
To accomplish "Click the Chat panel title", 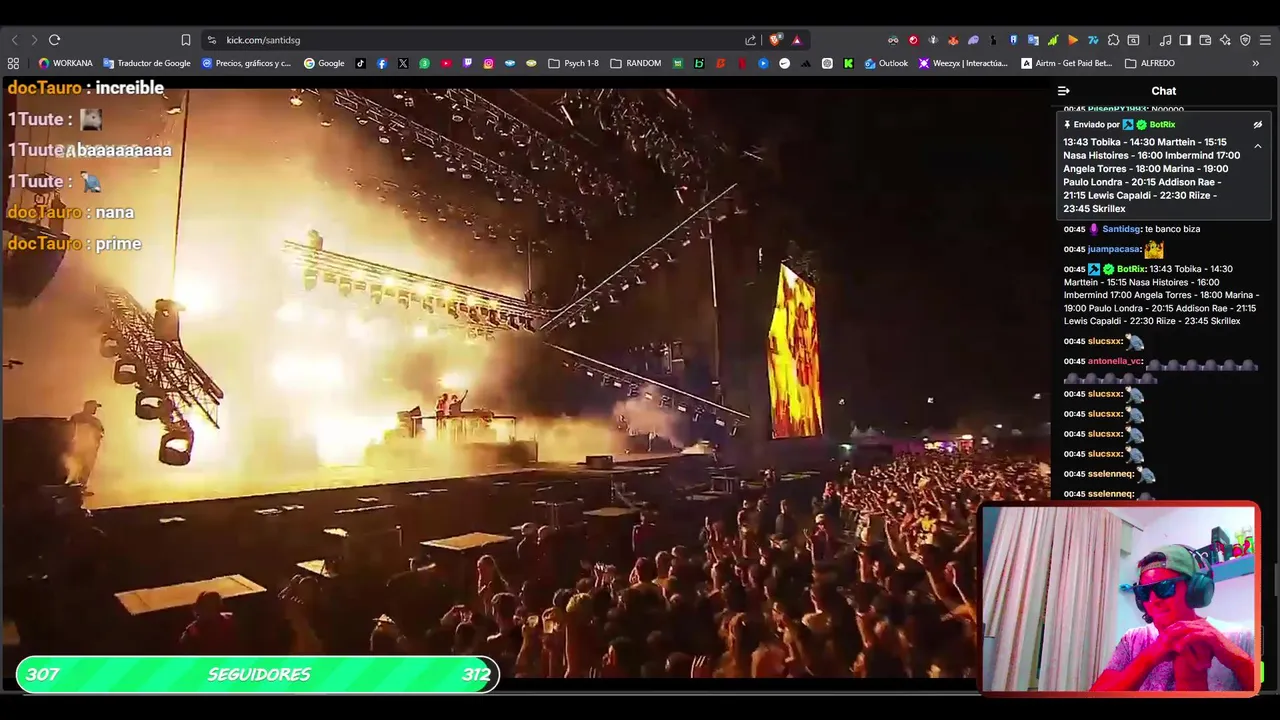I will (1164, 91).
